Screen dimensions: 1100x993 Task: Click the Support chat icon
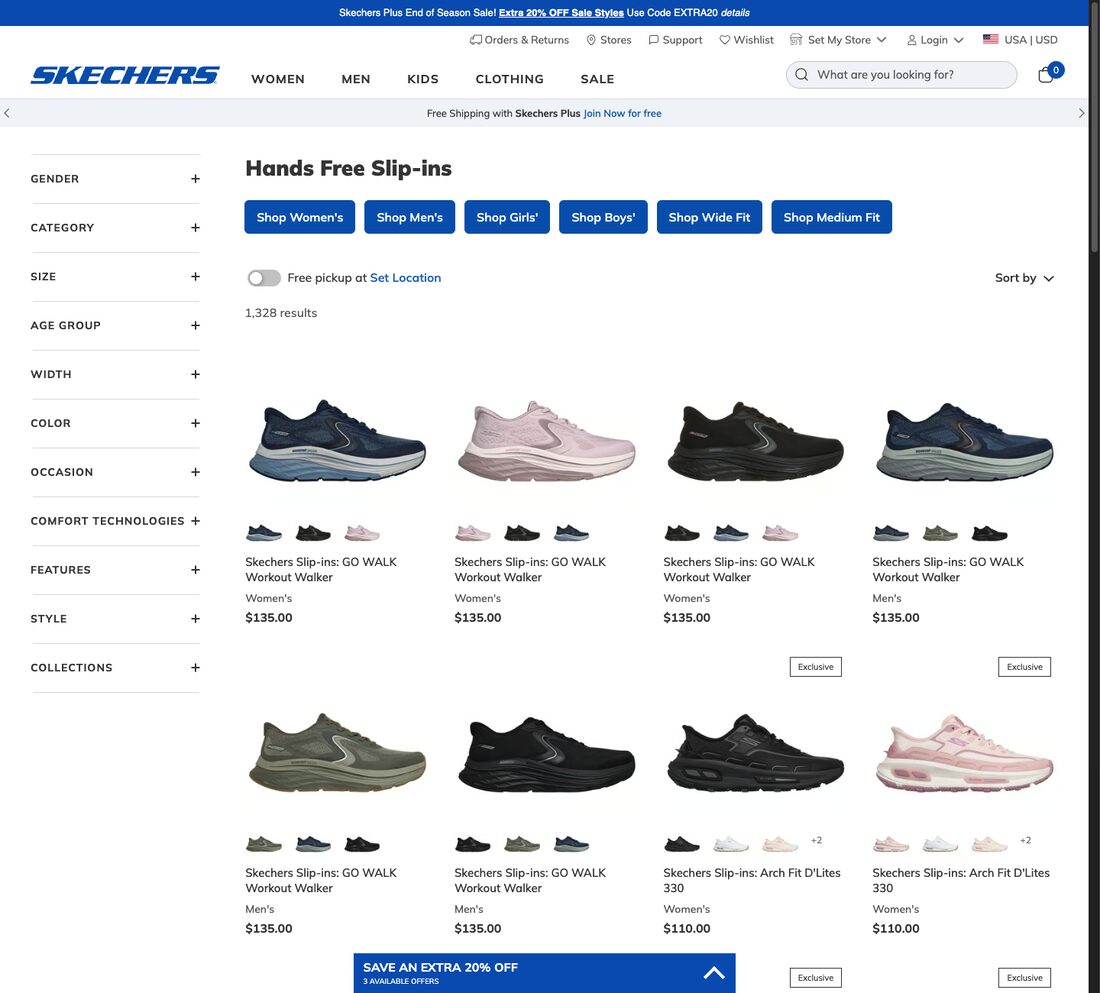(x=654, y=40)
